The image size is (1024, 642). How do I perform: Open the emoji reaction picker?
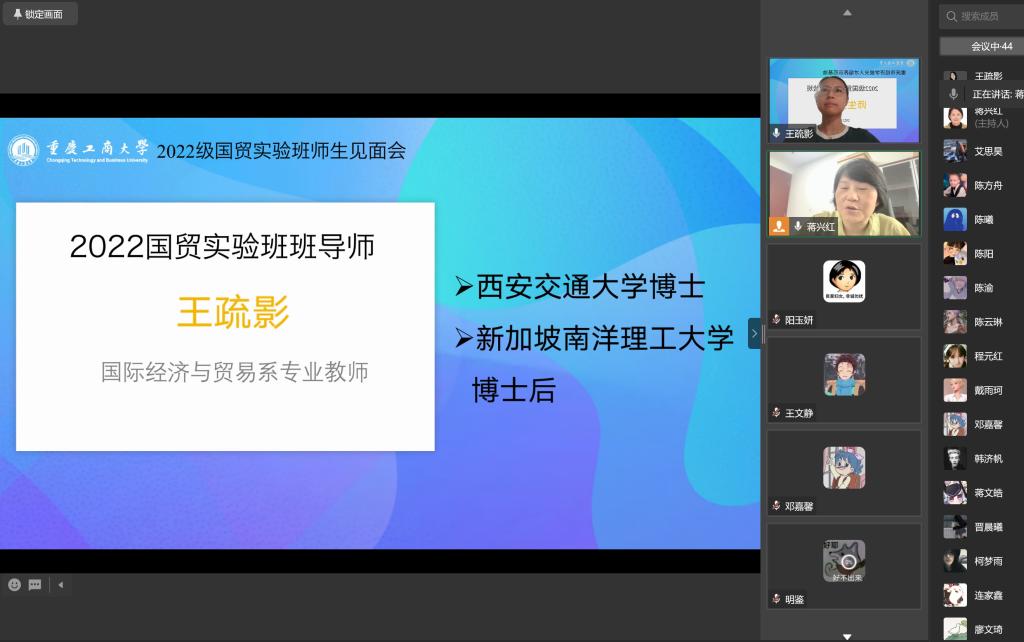14,585
